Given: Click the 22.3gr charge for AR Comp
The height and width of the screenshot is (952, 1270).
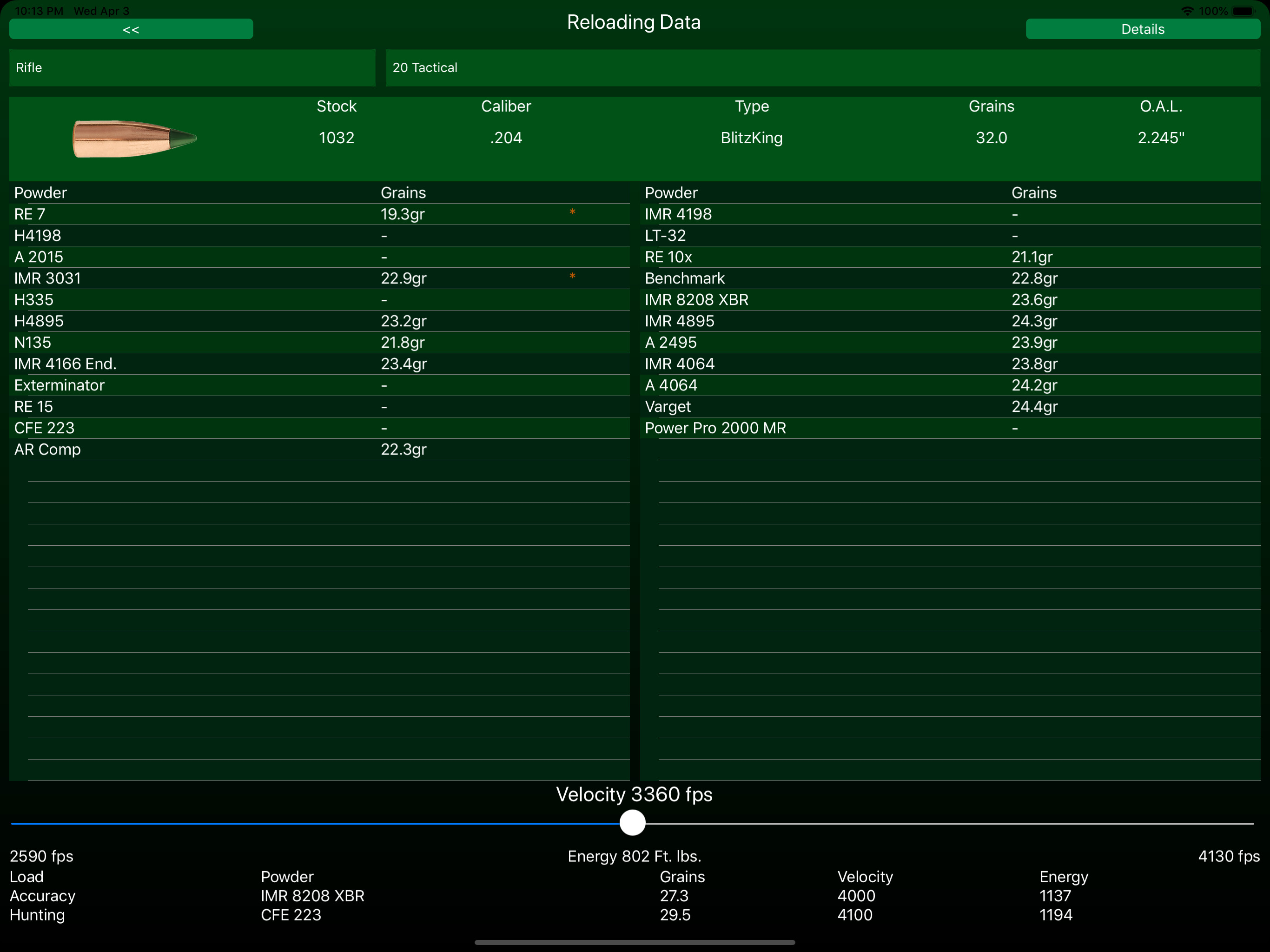Looking at the screenshot, I should (403, 450).
